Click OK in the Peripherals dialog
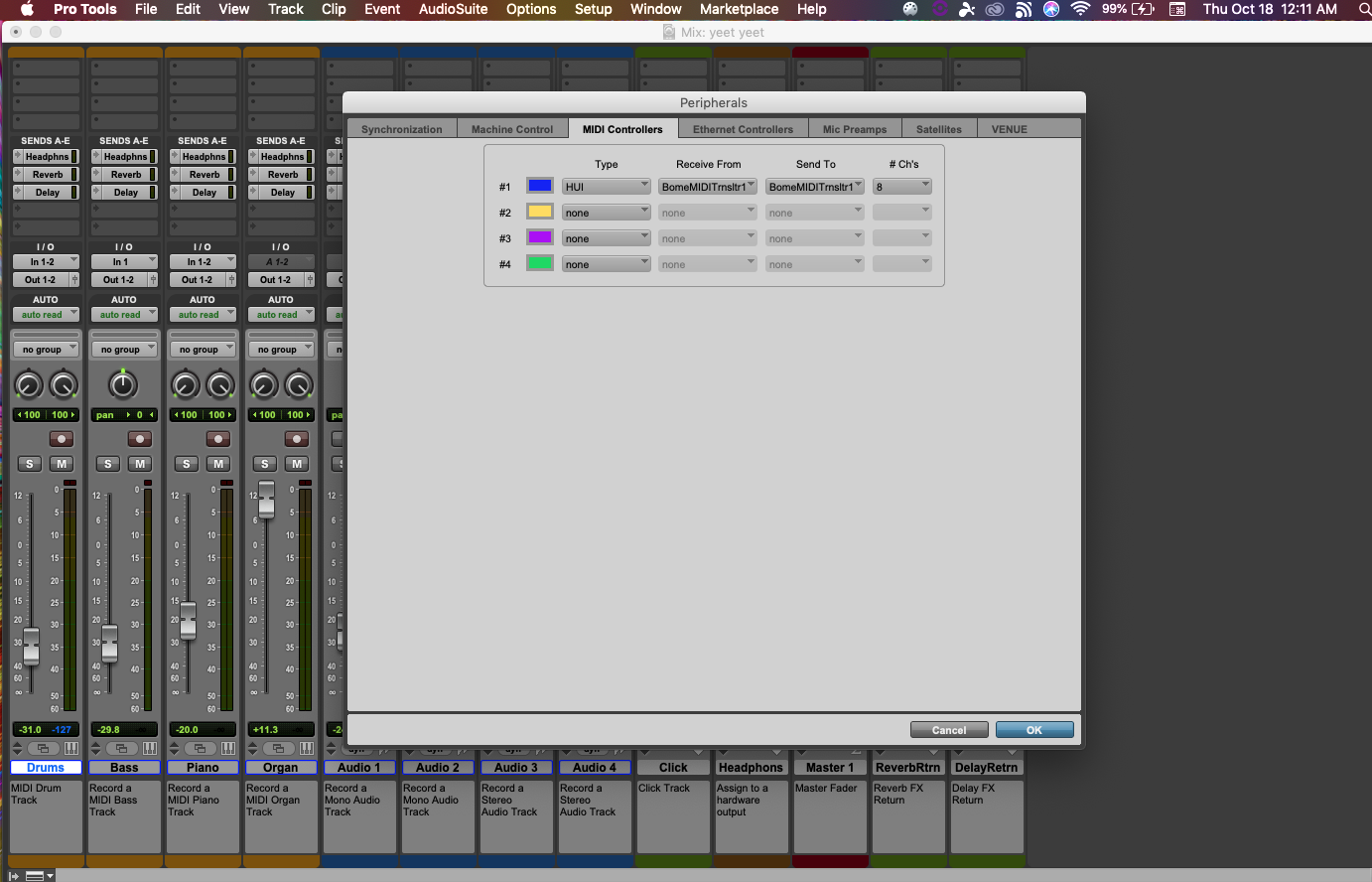Screen dimensions: 1372x882 click(x=1034, y=729)
